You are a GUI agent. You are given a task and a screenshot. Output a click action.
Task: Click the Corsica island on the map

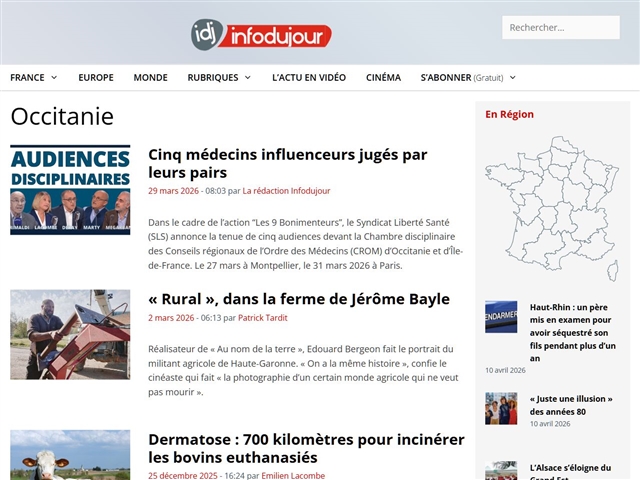pyautogui.click(x=613, y=271)
